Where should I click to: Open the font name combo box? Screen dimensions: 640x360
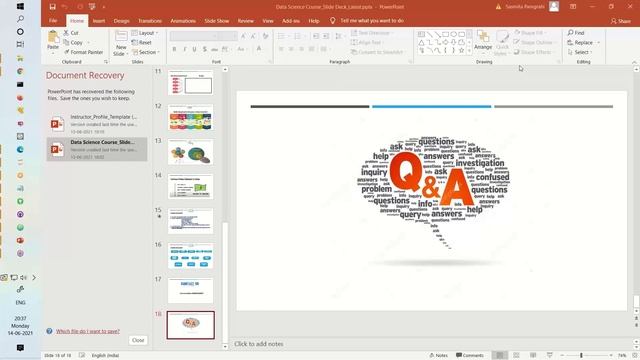click(193, 36)
